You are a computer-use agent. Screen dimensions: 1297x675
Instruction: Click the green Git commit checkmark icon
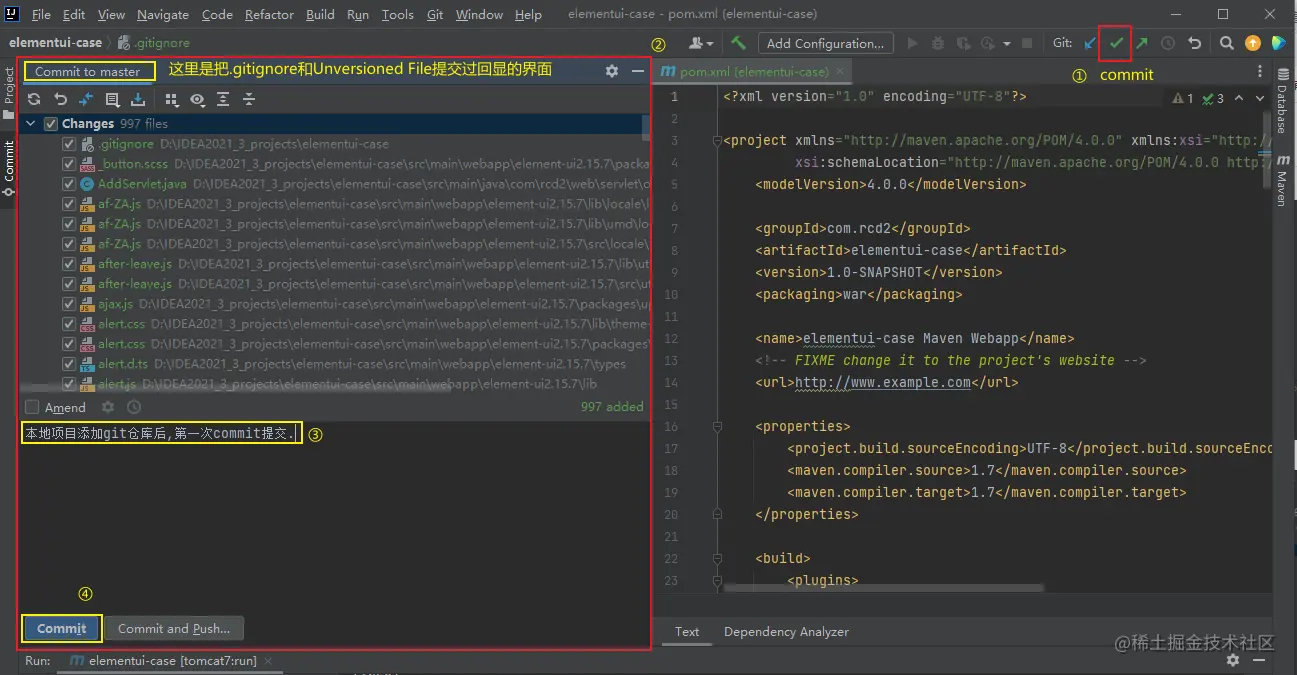pos(1116,43)
